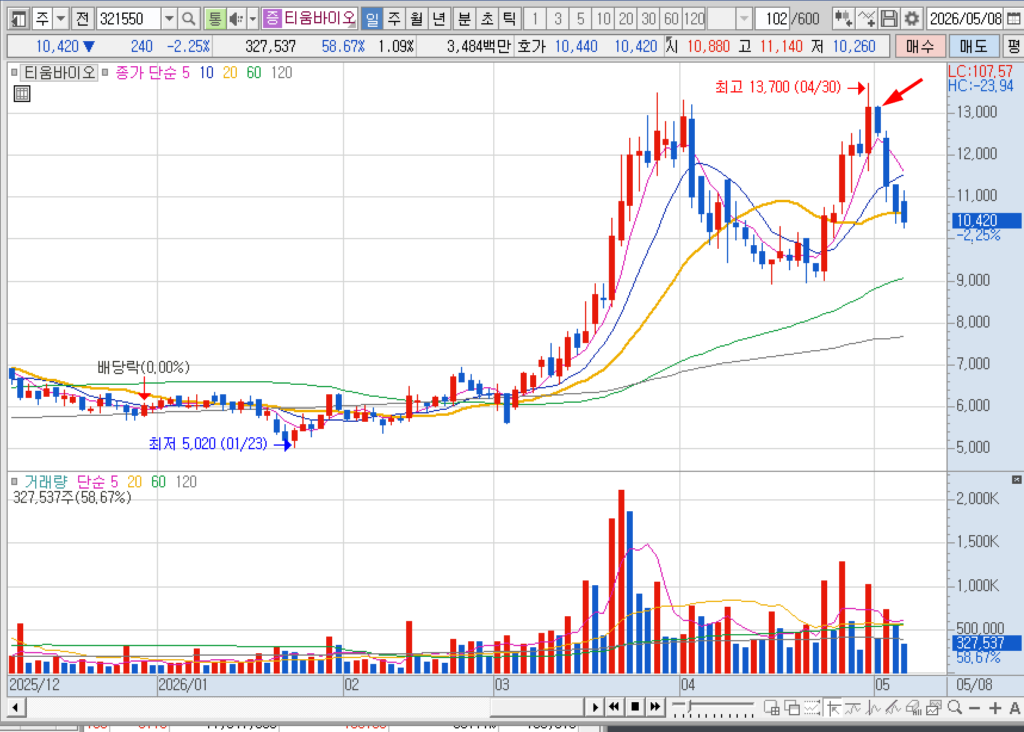Click the 증 margin badge icon
Screen dimensions: 1024x732
click(272, 18)
